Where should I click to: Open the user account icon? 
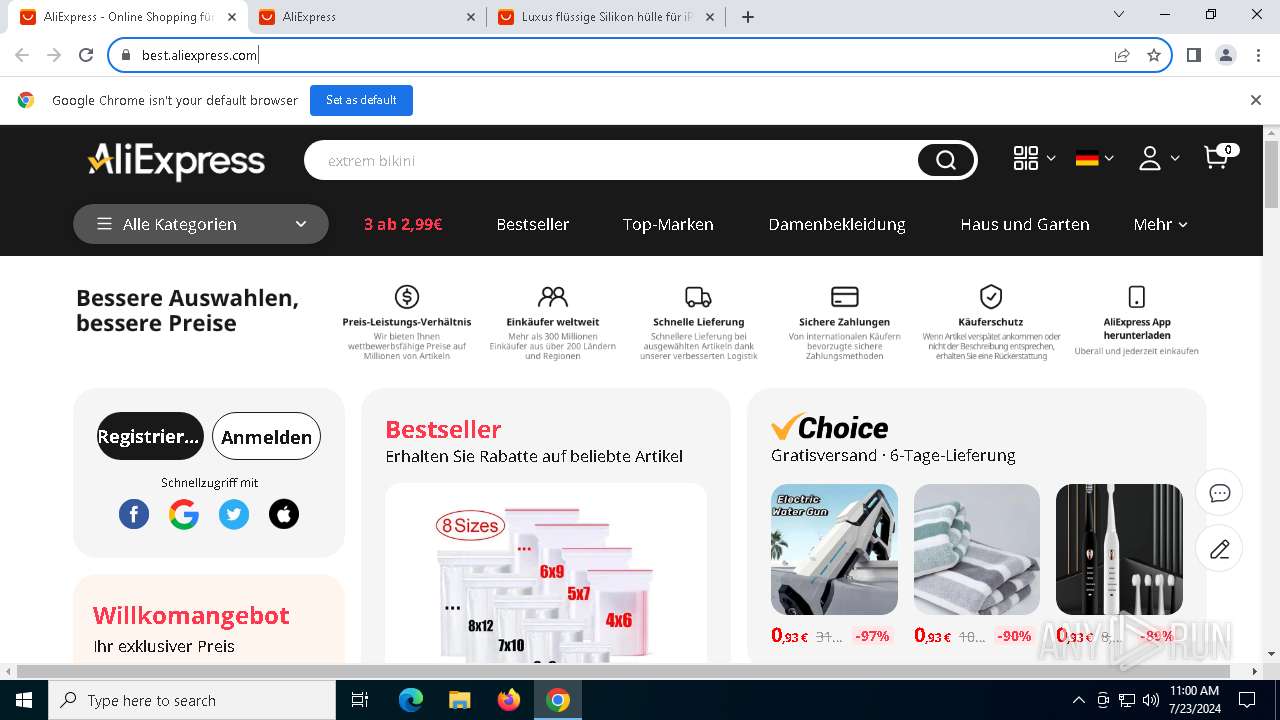click(x=1150, y=158)
